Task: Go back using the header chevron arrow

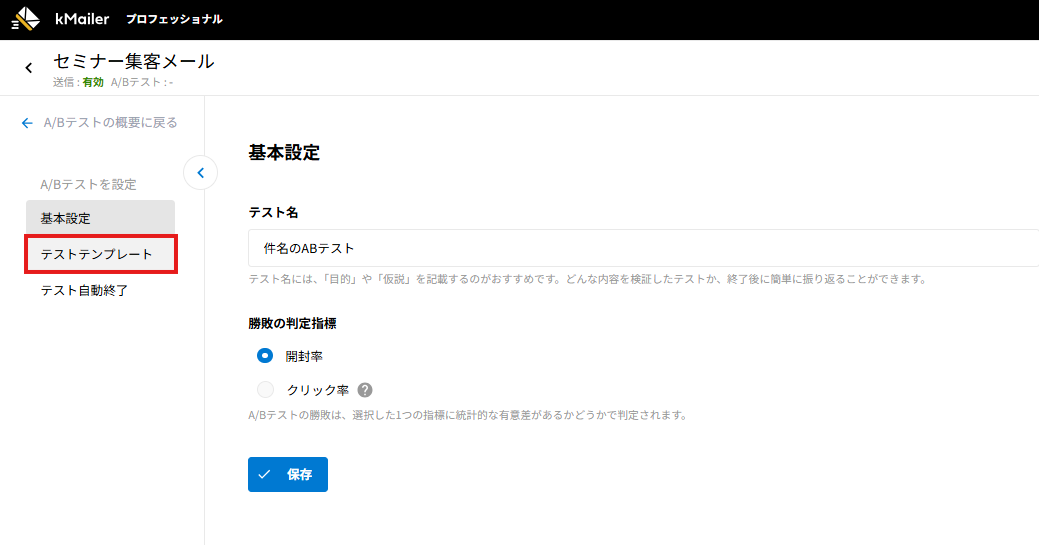Action: coord(29,68)
